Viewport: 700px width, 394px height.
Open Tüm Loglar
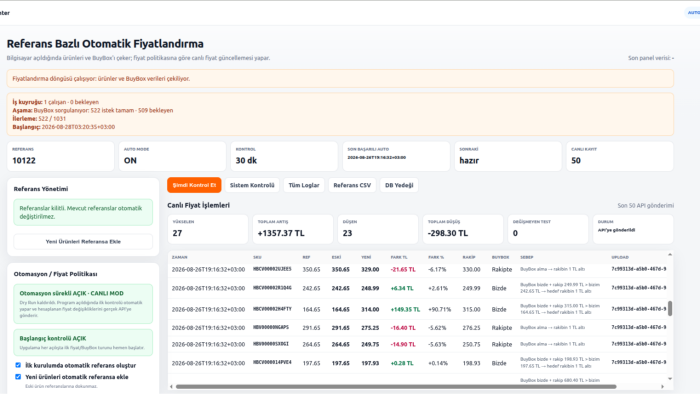point(304,185)
